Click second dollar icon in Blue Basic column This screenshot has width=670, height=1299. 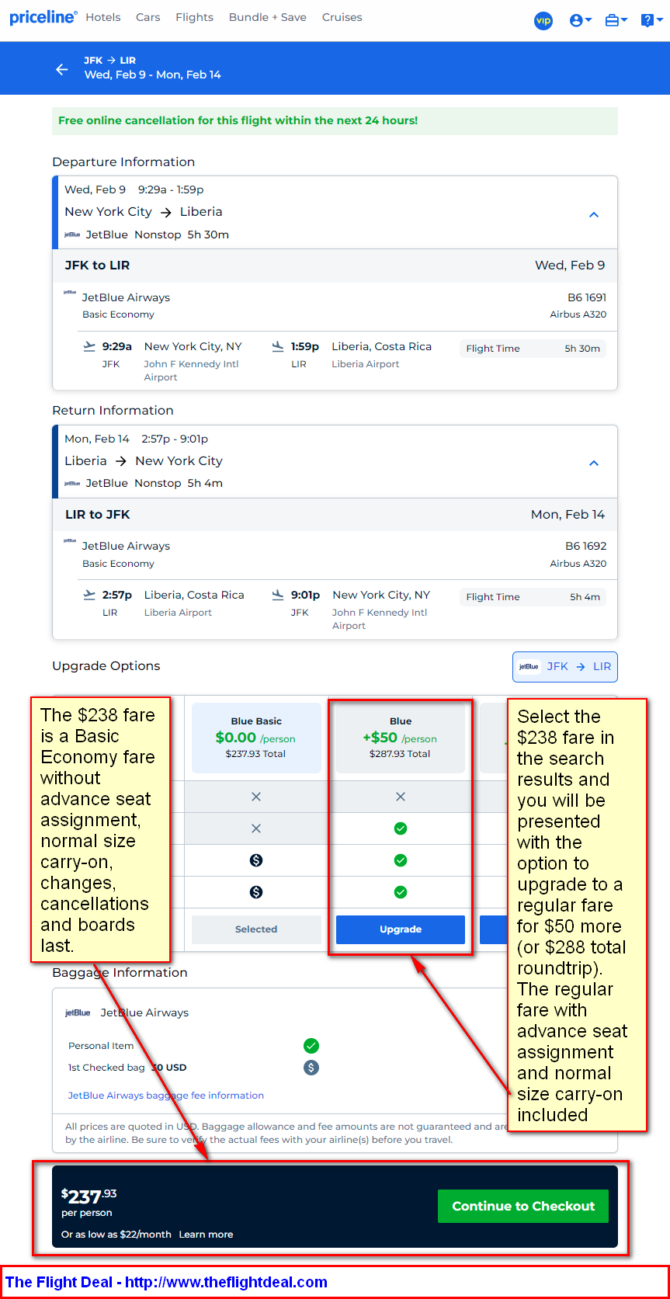coord(256,892)
